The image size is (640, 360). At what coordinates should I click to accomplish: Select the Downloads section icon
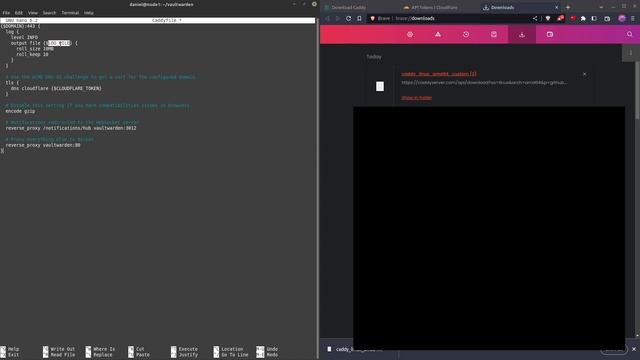(522, 34)
